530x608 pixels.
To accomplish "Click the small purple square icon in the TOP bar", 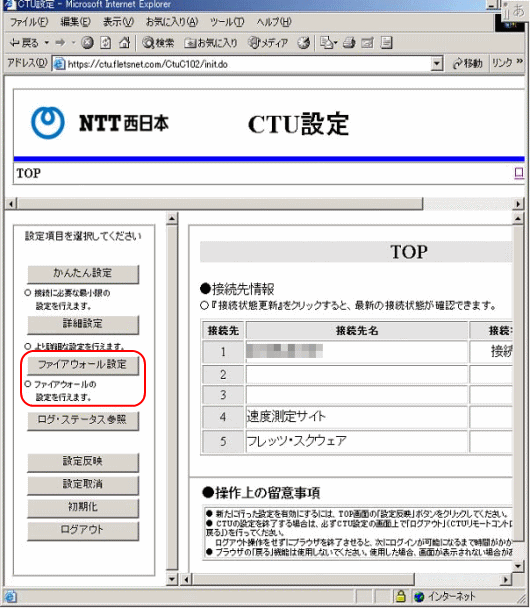I will click(519, 173).
